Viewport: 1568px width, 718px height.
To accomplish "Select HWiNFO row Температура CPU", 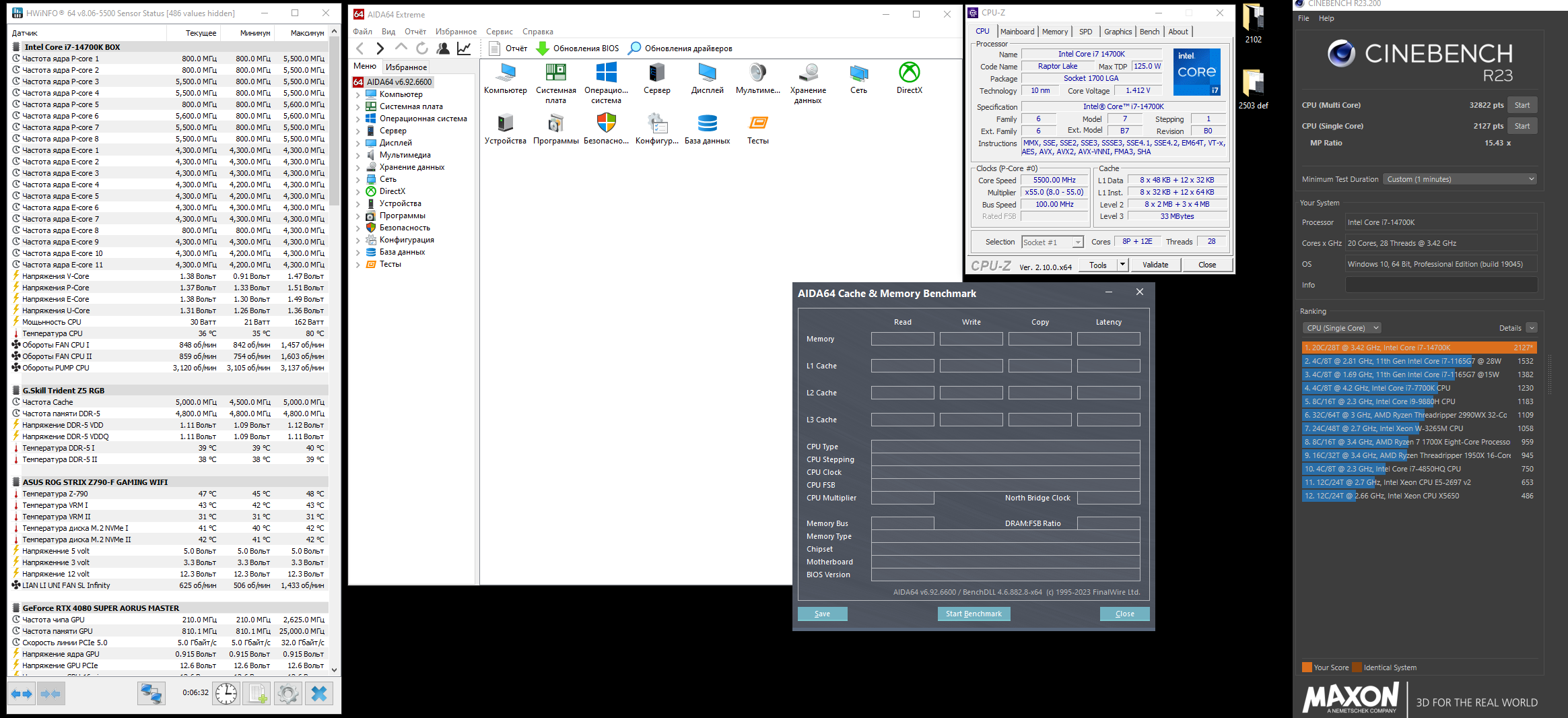I will point(168,333).
